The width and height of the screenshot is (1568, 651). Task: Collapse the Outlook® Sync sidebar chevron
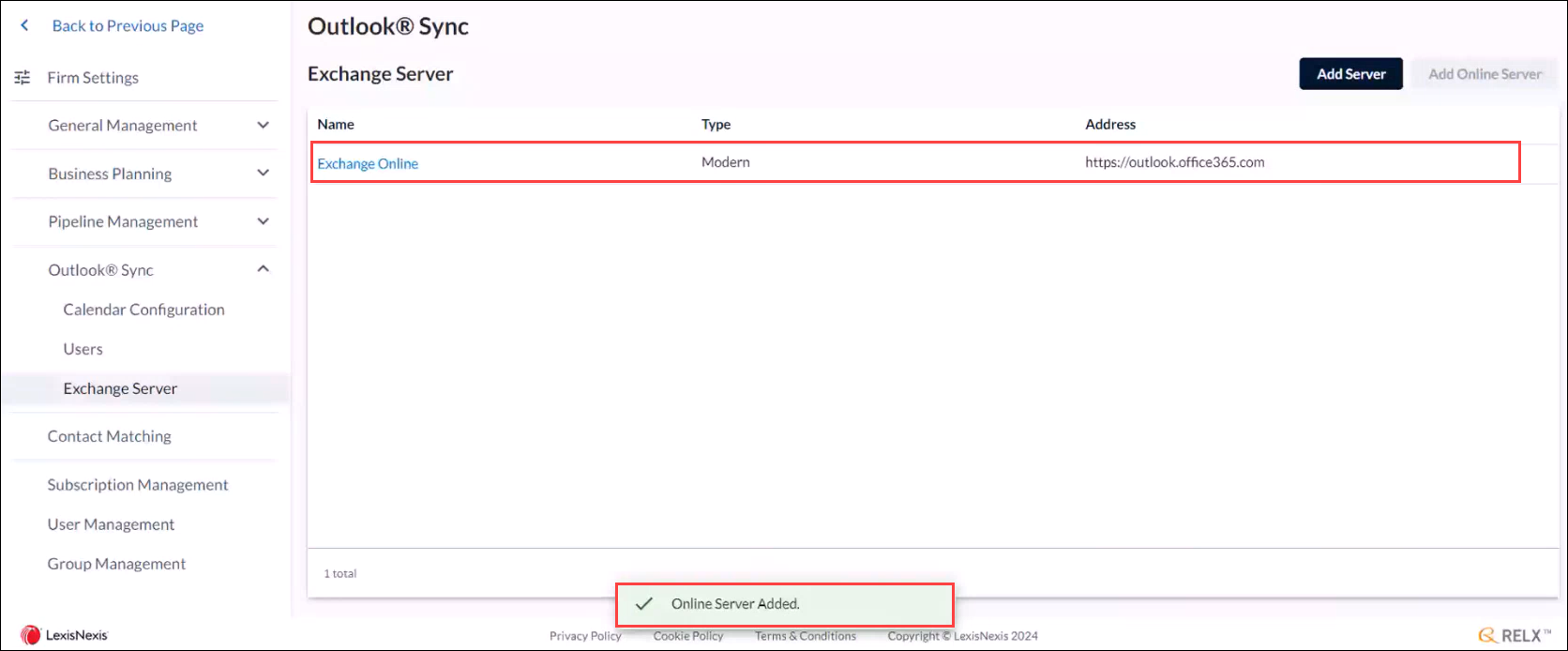(264, 269)
